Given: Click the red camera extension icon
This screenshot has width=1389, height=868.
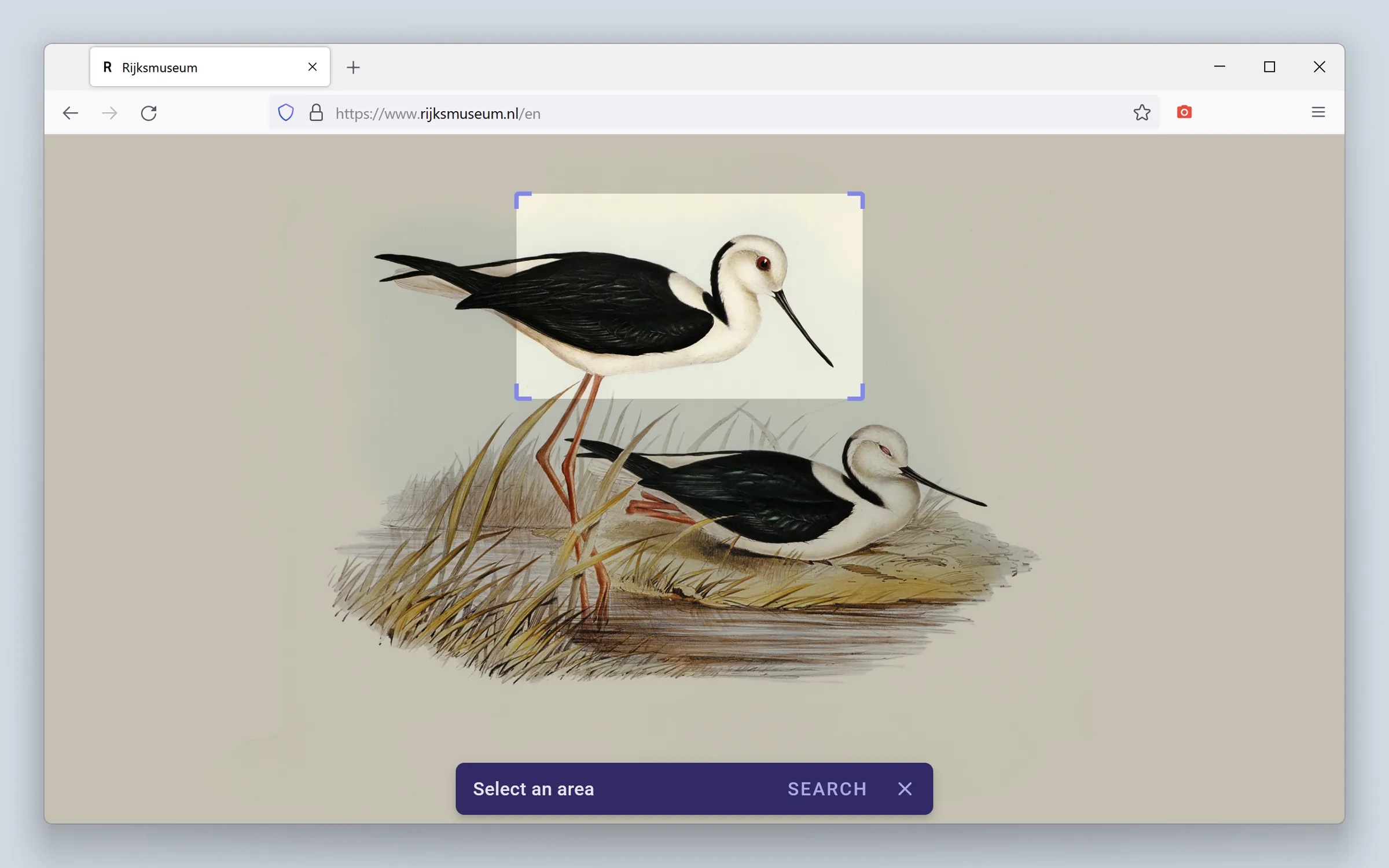Looking at the screenshot, I should 1184,112.
